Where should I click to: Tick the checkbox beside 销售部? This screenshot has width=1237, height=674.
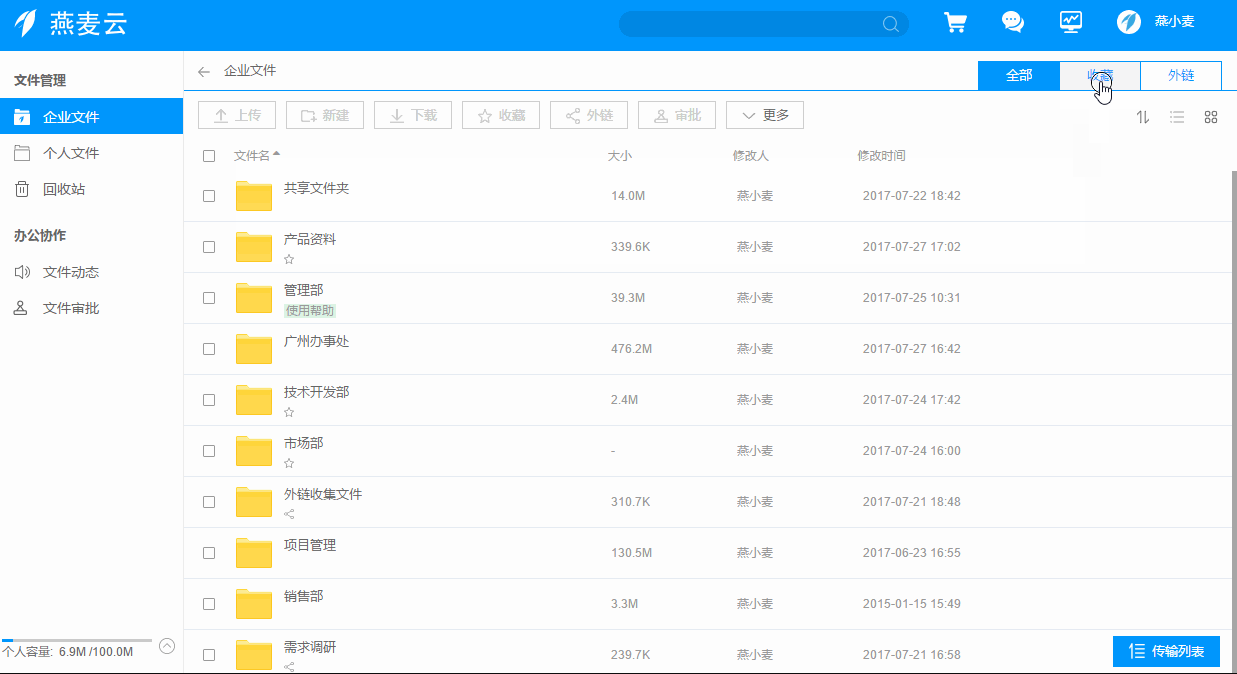208,603
